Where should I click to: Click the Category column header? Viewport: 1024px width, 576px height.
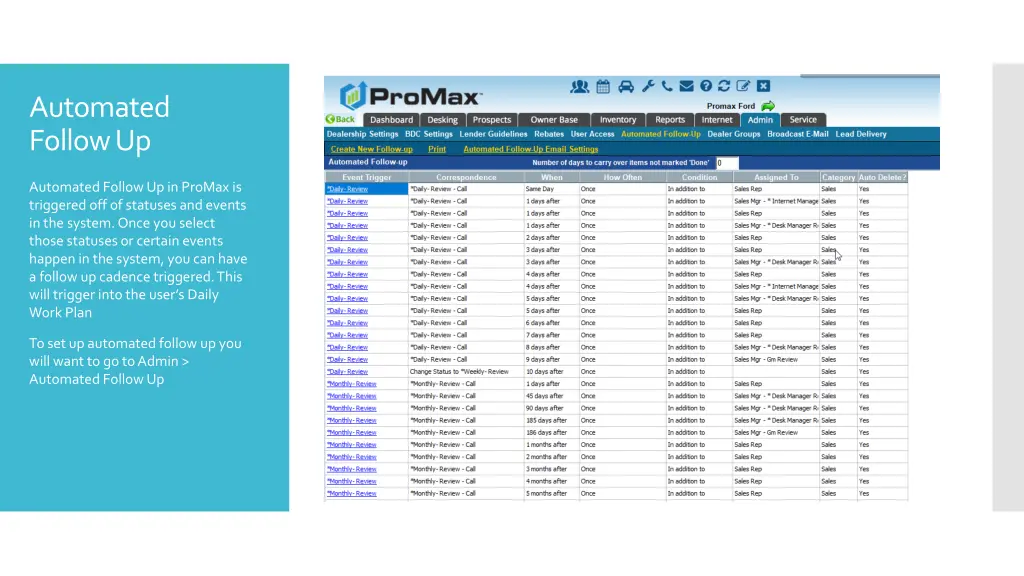point(839,177)
